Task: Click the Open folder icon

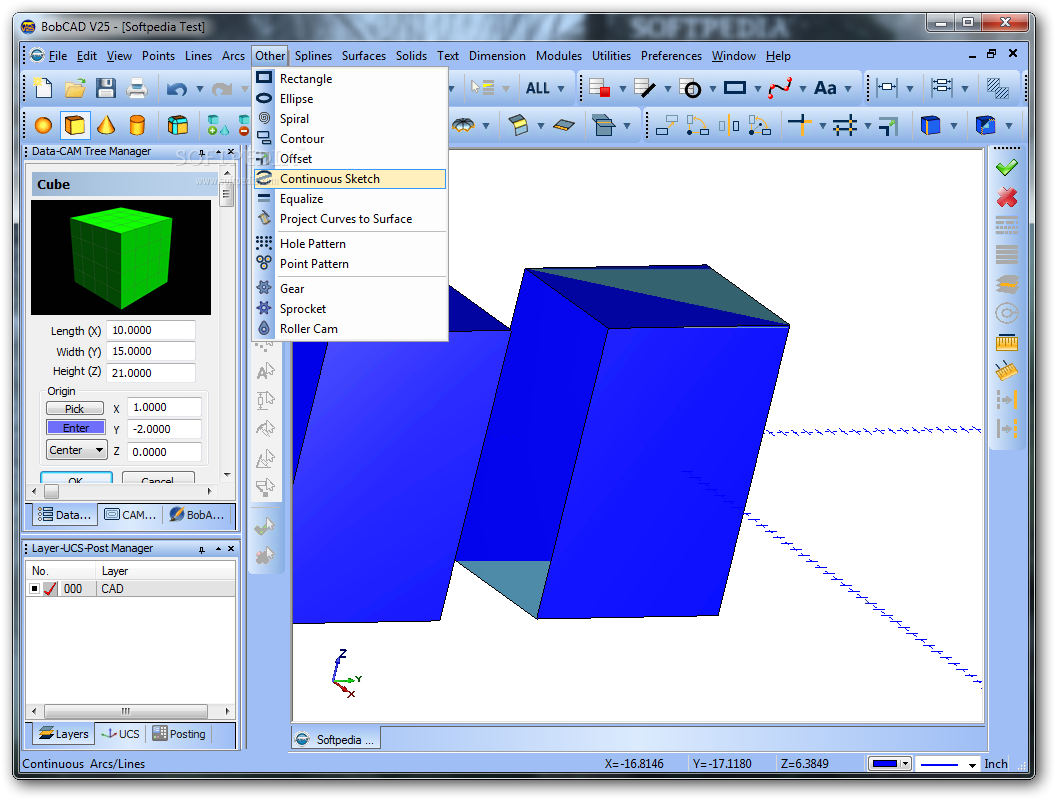Action: [x=75, y=88]
